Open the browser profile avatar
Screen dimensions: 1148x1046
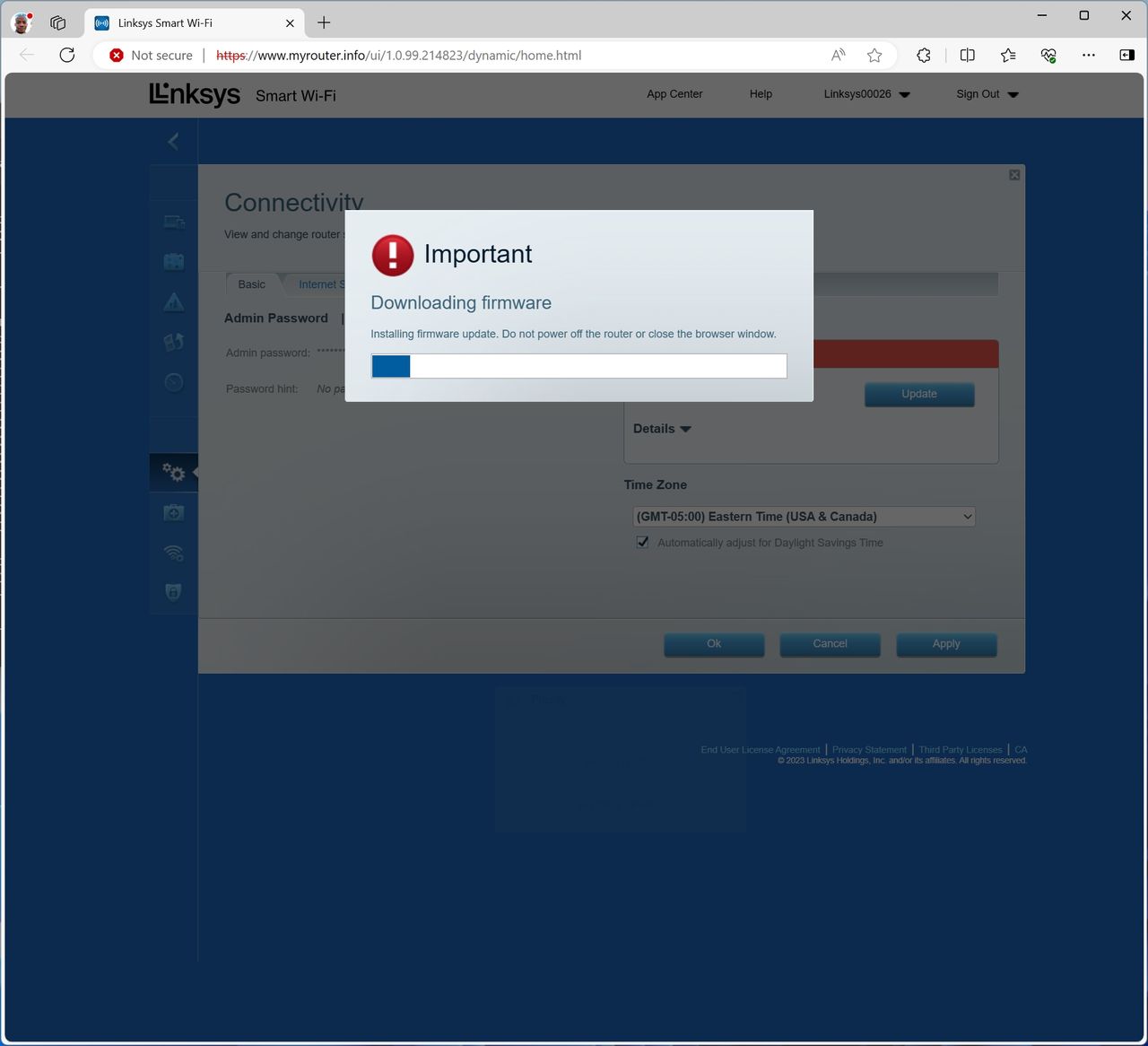click(22, 22)
